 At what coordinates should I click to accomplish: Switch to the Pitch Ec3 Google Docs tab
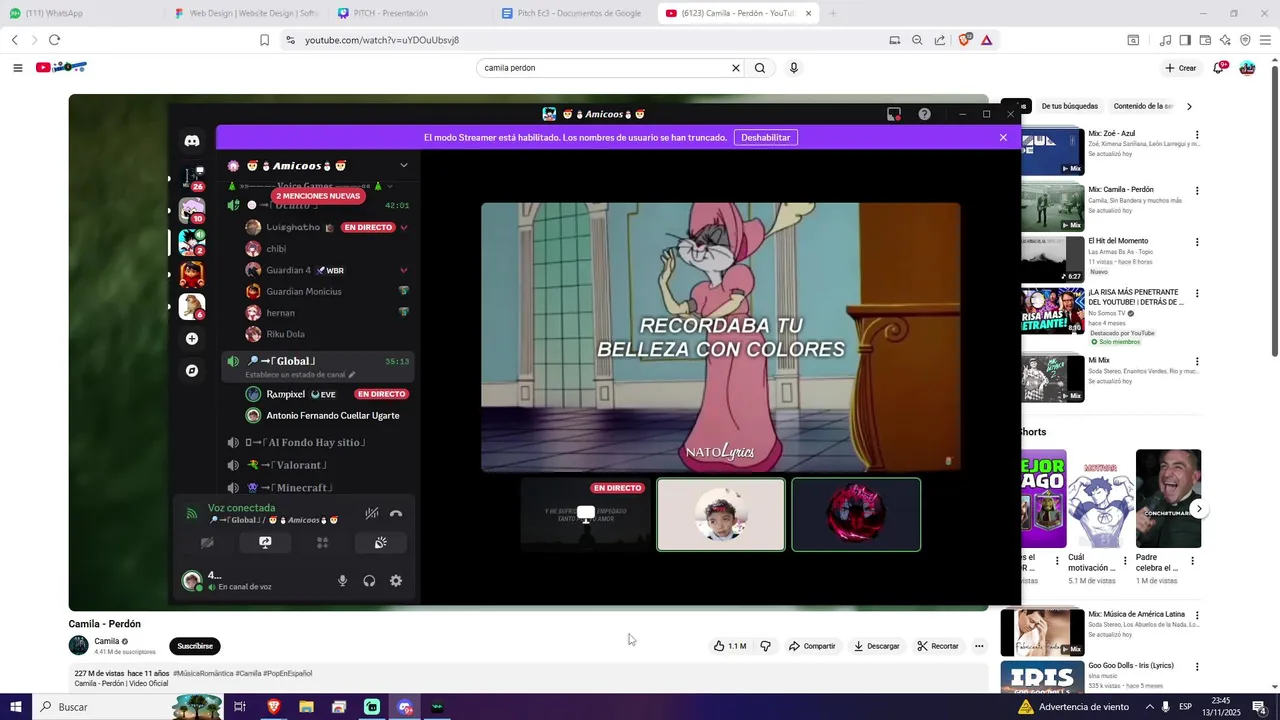pyautogui.click(x=574, y=13)
